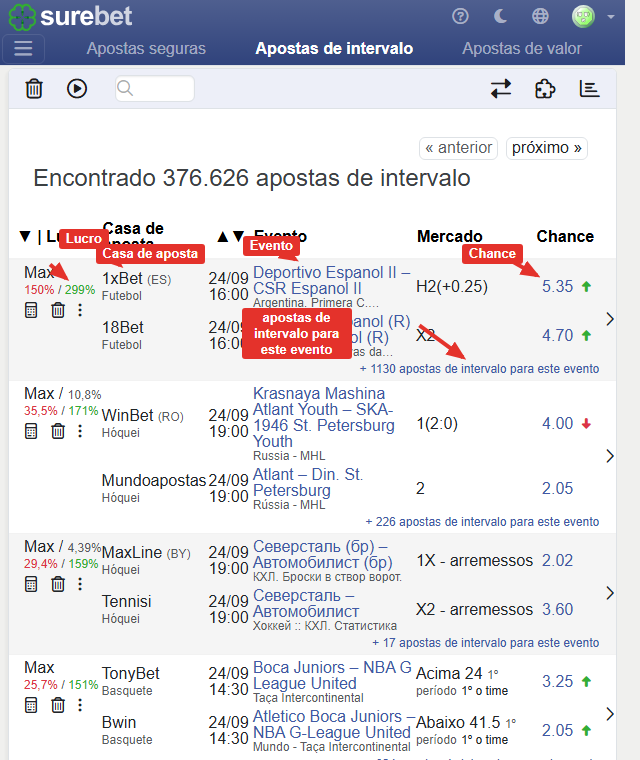The height and width of the screenshot is (760, 640).
Task: Click the 2.02 odds value
Action: point(557,561)
